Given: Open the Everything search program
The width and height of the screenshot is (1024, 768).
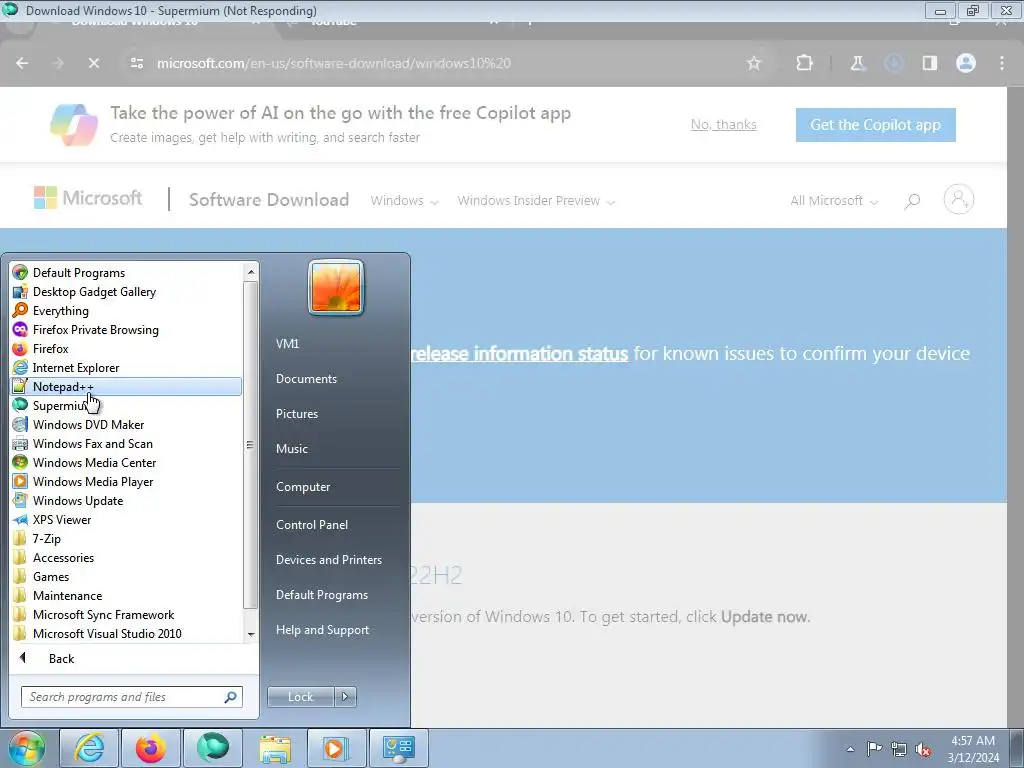Looking at the screenshot, I should click(127, 310).
